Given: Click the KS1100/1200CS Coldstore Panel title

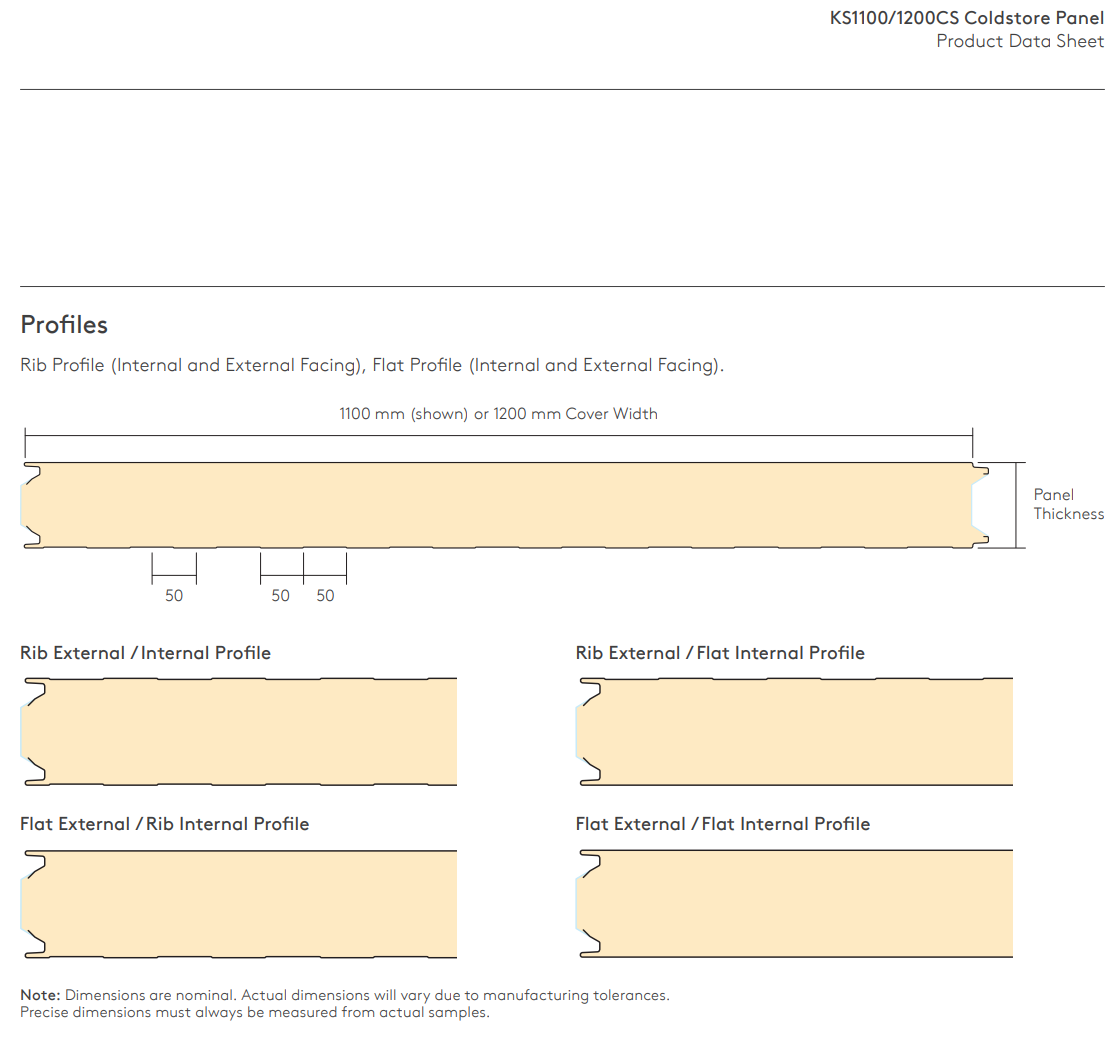Looking at the screenshot, I should tap(966, 18).
